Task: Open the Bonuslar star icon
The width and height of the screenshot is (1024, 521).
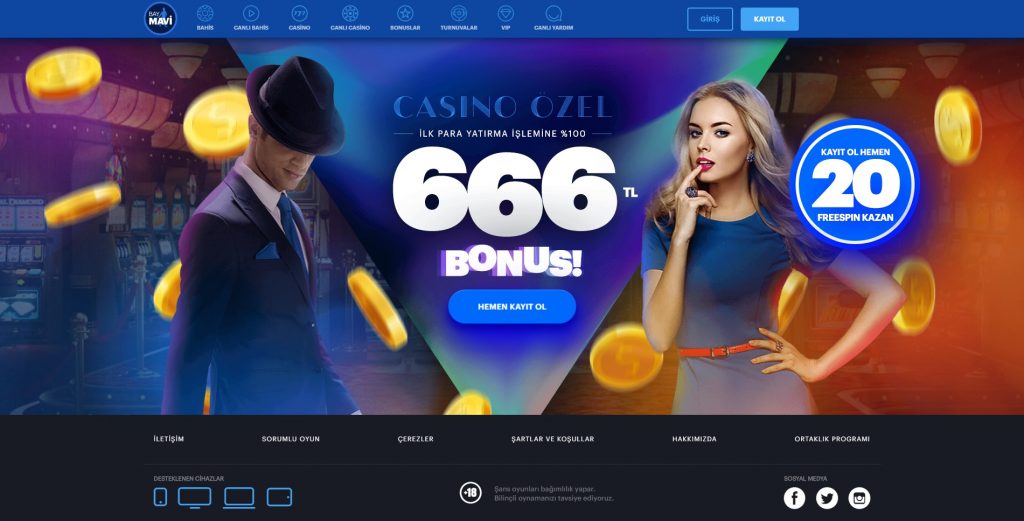Action: click(x=405, y=14)
